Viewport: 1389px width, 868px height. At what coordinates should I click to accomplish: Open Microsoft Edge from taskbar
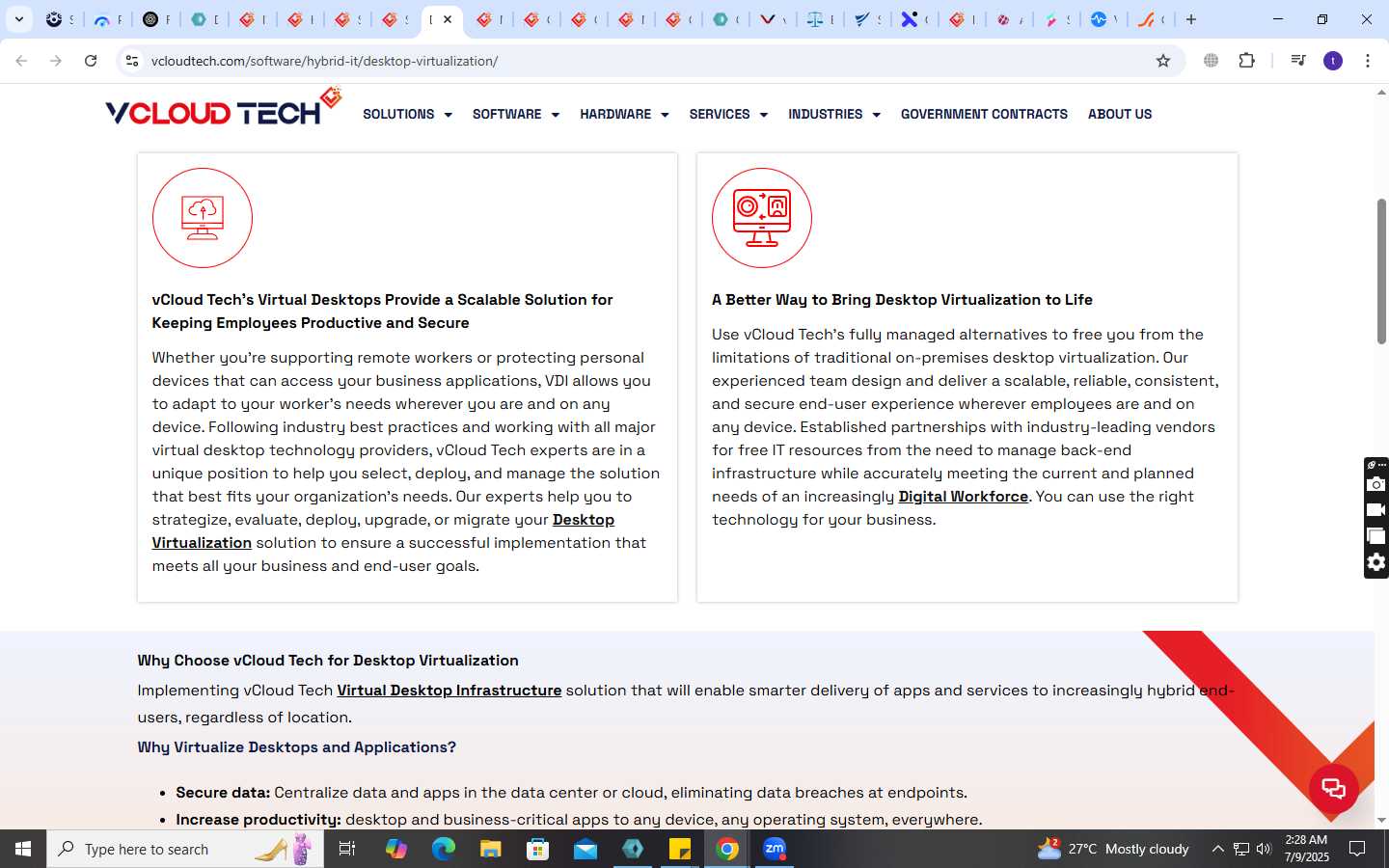click(x=444, y=849)
